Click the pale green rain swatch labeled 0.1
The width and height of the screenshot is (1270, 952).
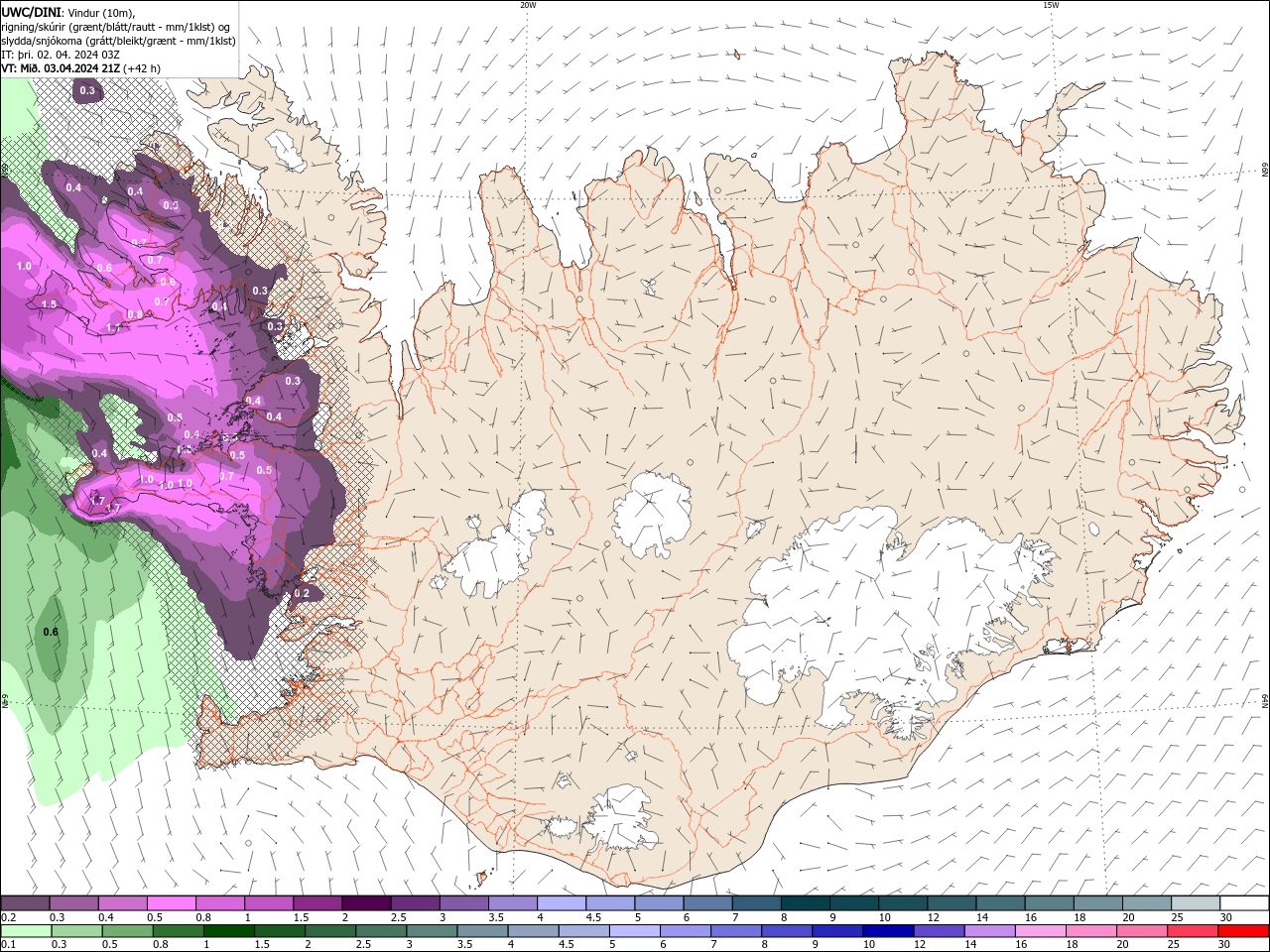[x=26, y=931]
